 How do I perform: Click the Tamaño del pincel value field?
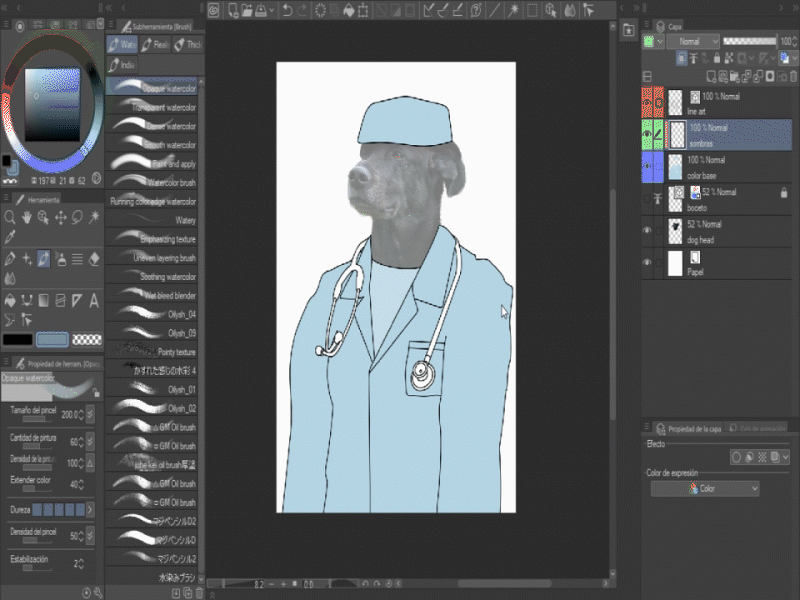point(71,414)
